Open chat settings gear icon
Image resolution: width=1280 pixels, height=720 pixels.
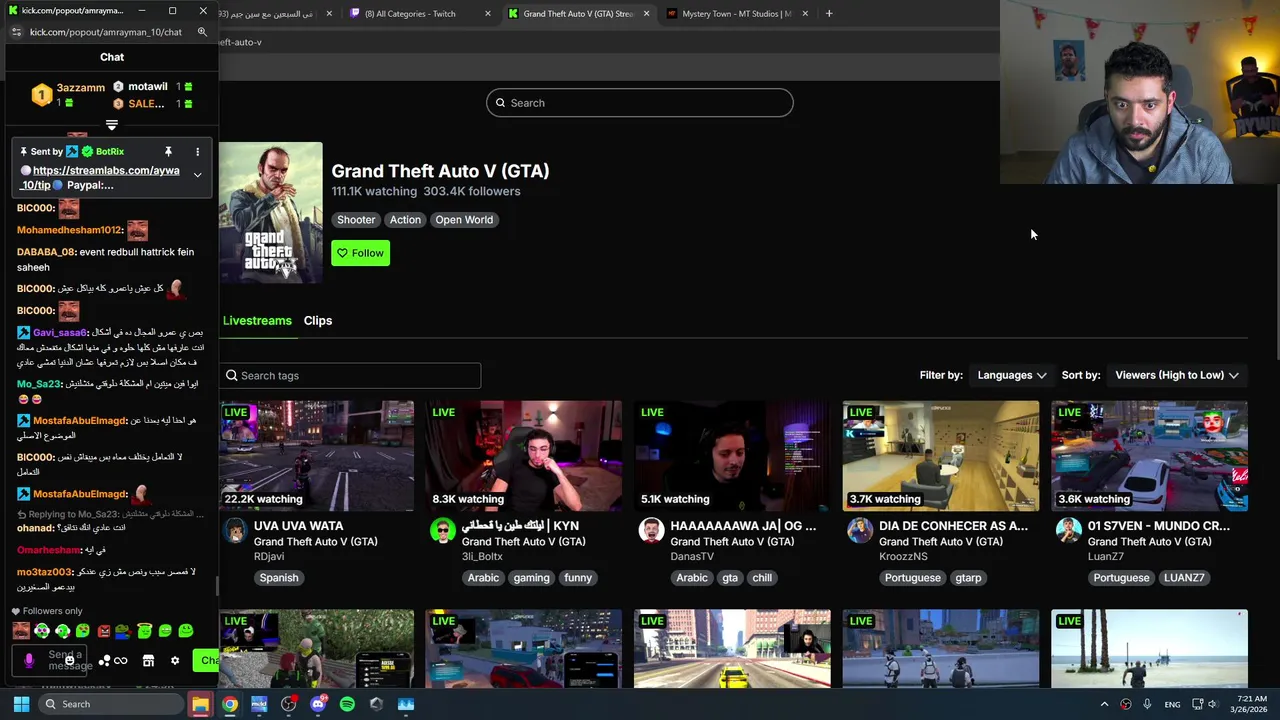[x=175, y=661]
